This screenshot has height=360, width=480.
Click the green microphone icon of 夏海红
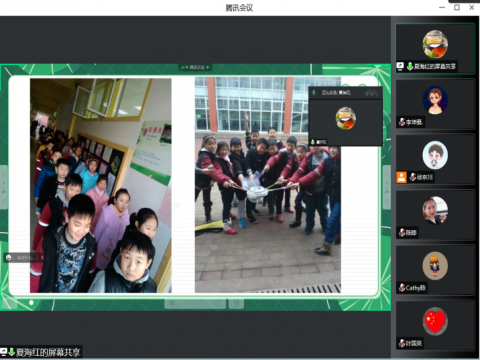point(410,66)
